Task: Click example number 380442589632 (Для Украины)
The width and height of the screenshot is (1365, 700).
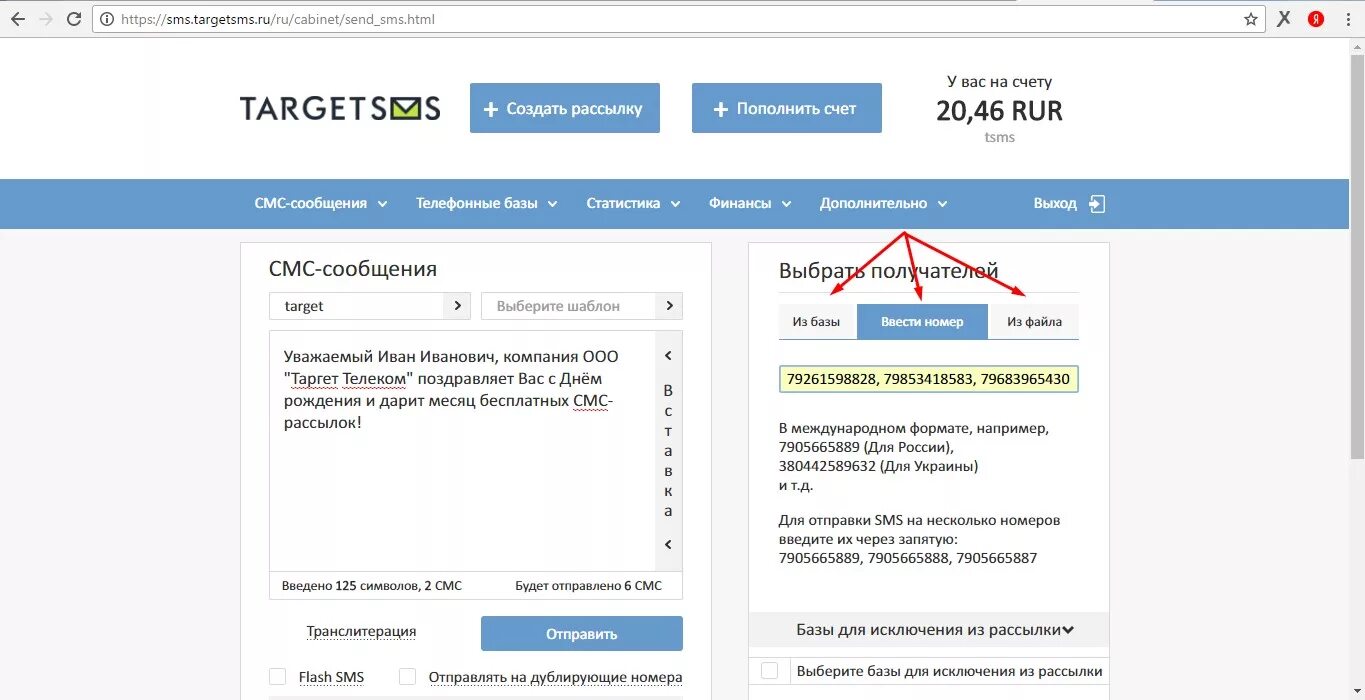Action: (878, 466)
